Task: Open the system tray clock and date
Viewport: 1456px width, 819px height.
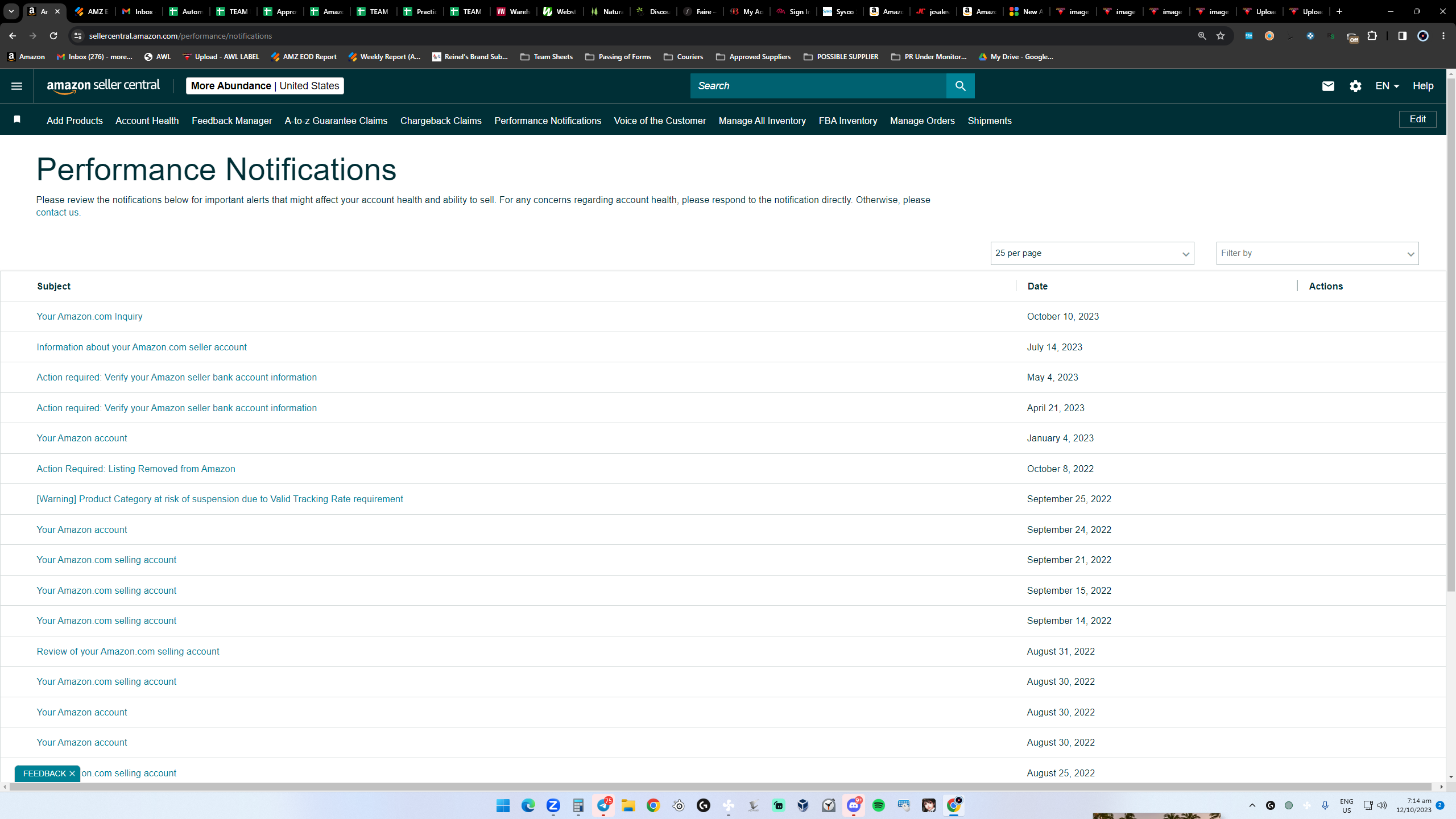Action: point(1413,805)
